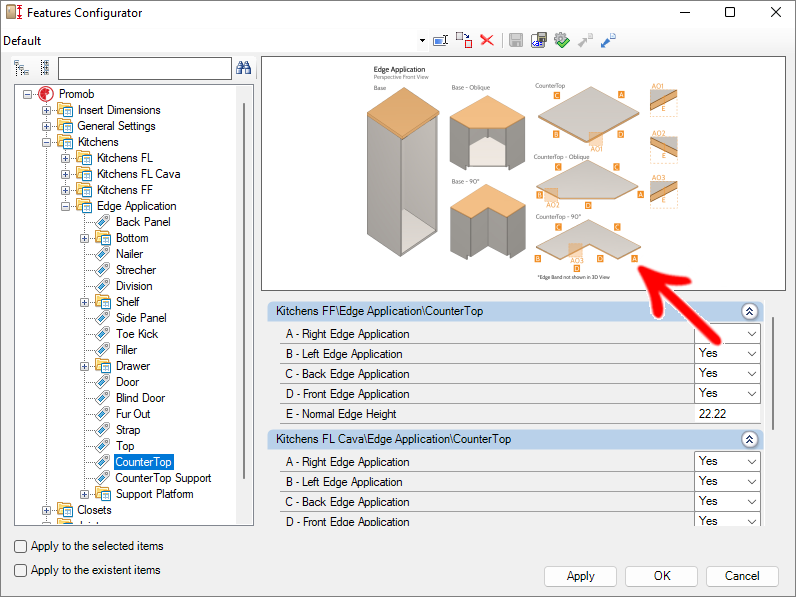Click the Apply button
The image size is (796, 597).
(580, 576)
